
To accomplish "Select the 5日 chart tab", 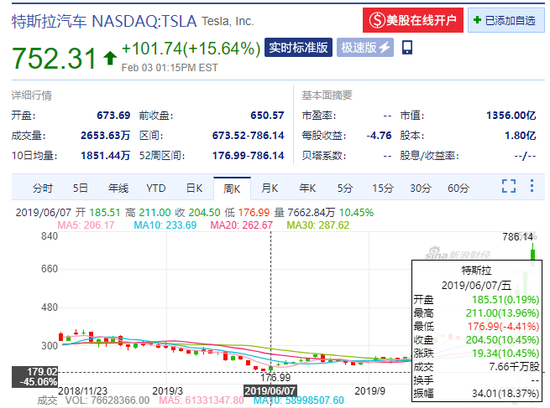I will click(80, 188).
